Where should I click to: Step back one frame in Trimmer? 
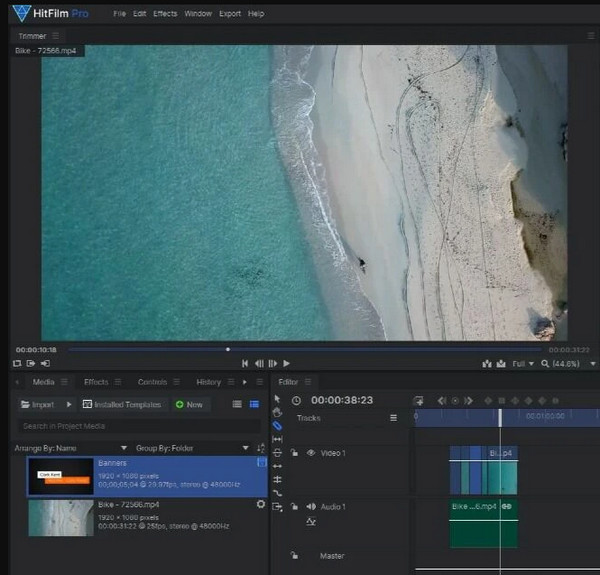click(x=259, y=363)
